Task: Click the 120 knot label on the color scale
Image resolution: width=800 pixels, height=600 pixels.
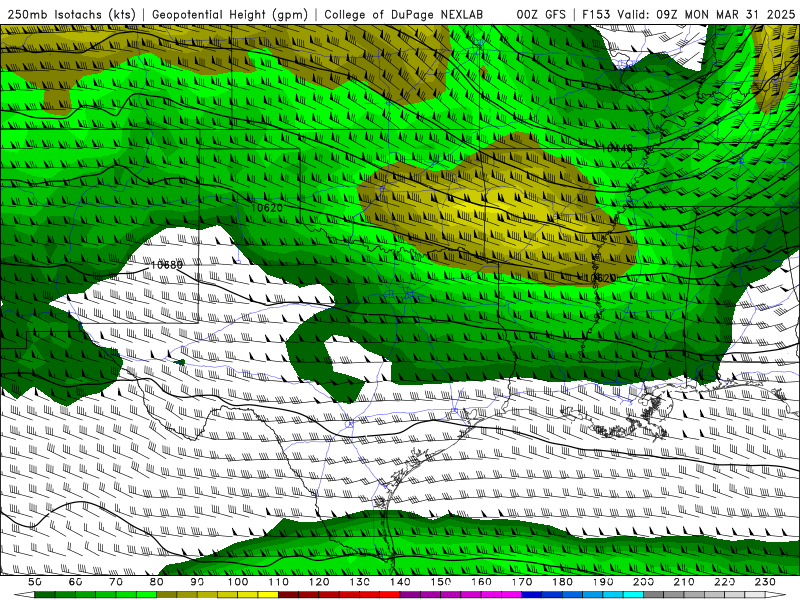Action: coord(319,582)
